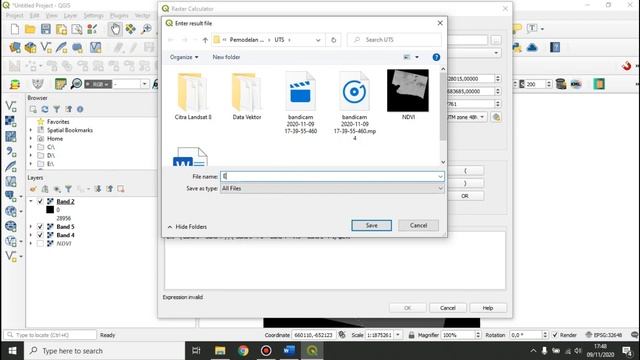Go up one folder in file dialog
This screenshot has width=640, height=360.
coord(205,40)
